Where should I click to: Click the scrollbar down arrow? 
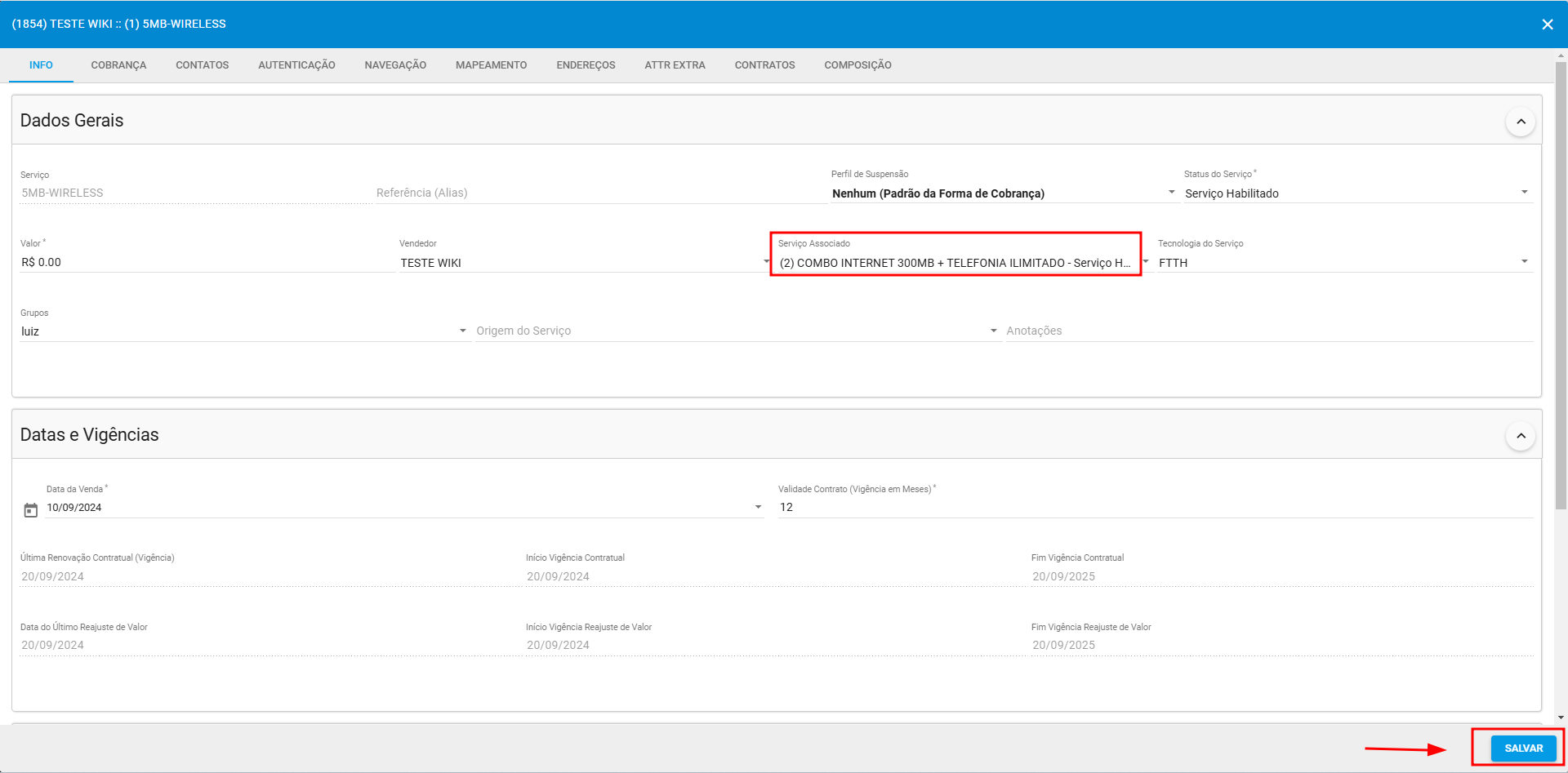1561,718
